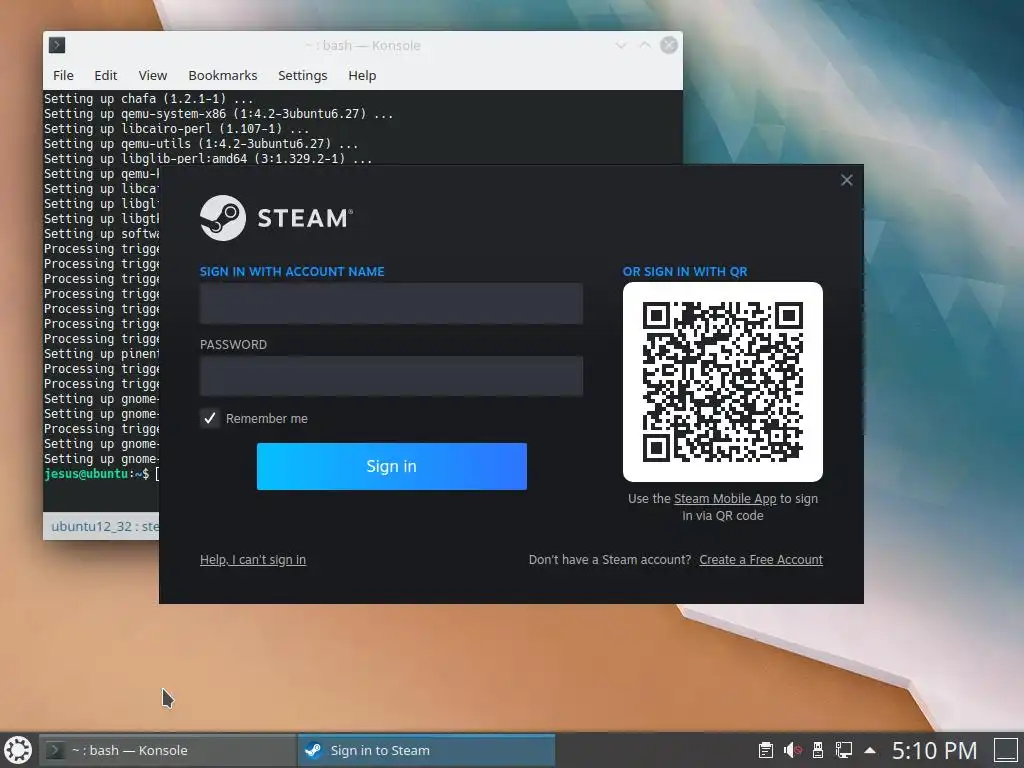Expand hidden system tray icons arrow
1024x768 pixels.
pyautogui.click(x=870, y=750)
